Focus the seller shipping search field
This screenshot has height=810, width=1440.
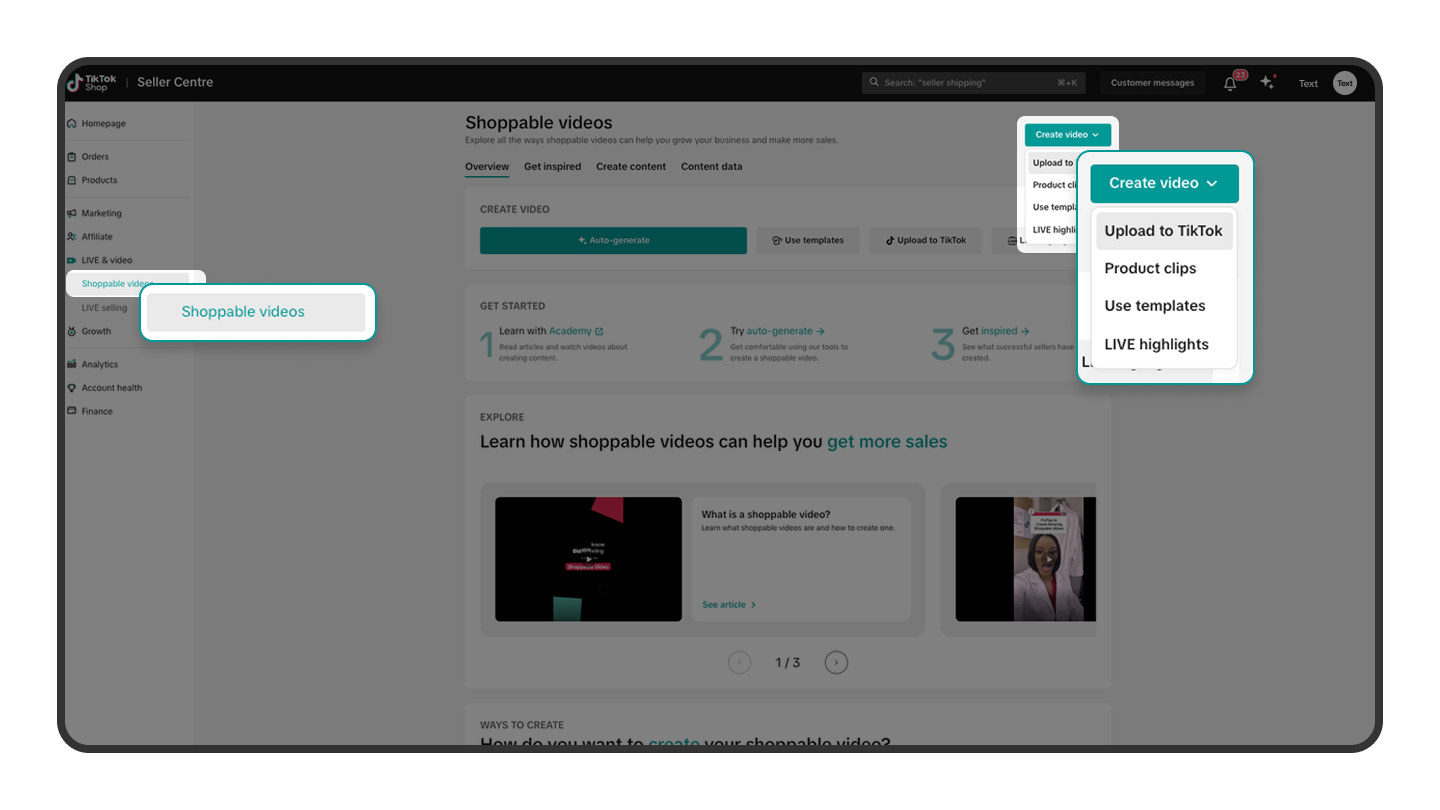pos(973,83)
